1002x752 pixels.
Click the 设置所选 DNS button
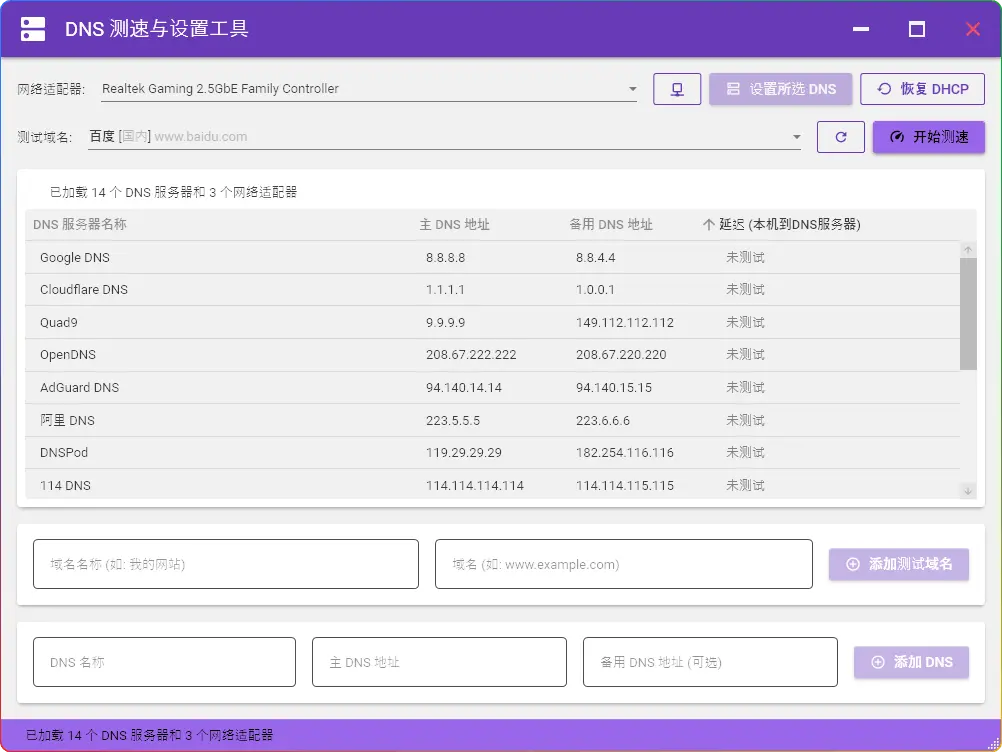pos(781,89)
